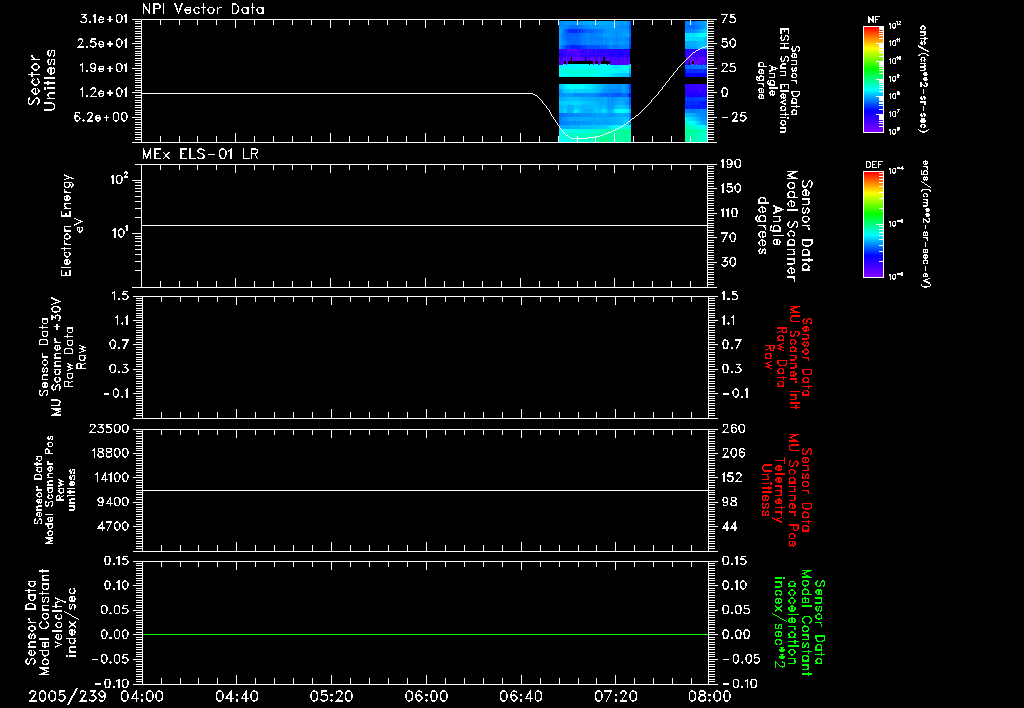Click the narrow NPI spectrogram block near 08:00

(x=696, y=81)
